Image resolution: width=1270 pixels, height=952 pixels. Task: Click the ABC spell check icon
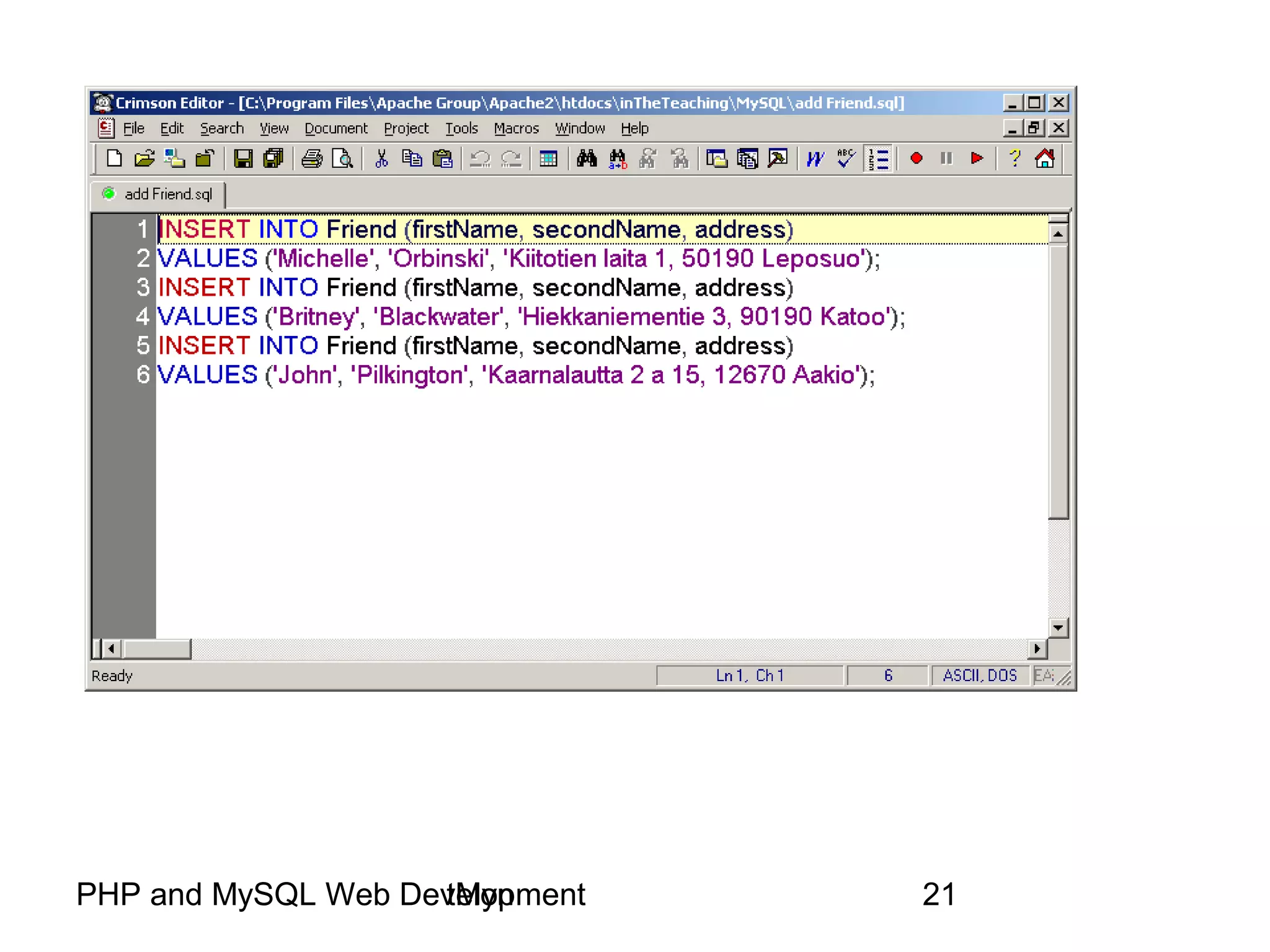point(846,159)
